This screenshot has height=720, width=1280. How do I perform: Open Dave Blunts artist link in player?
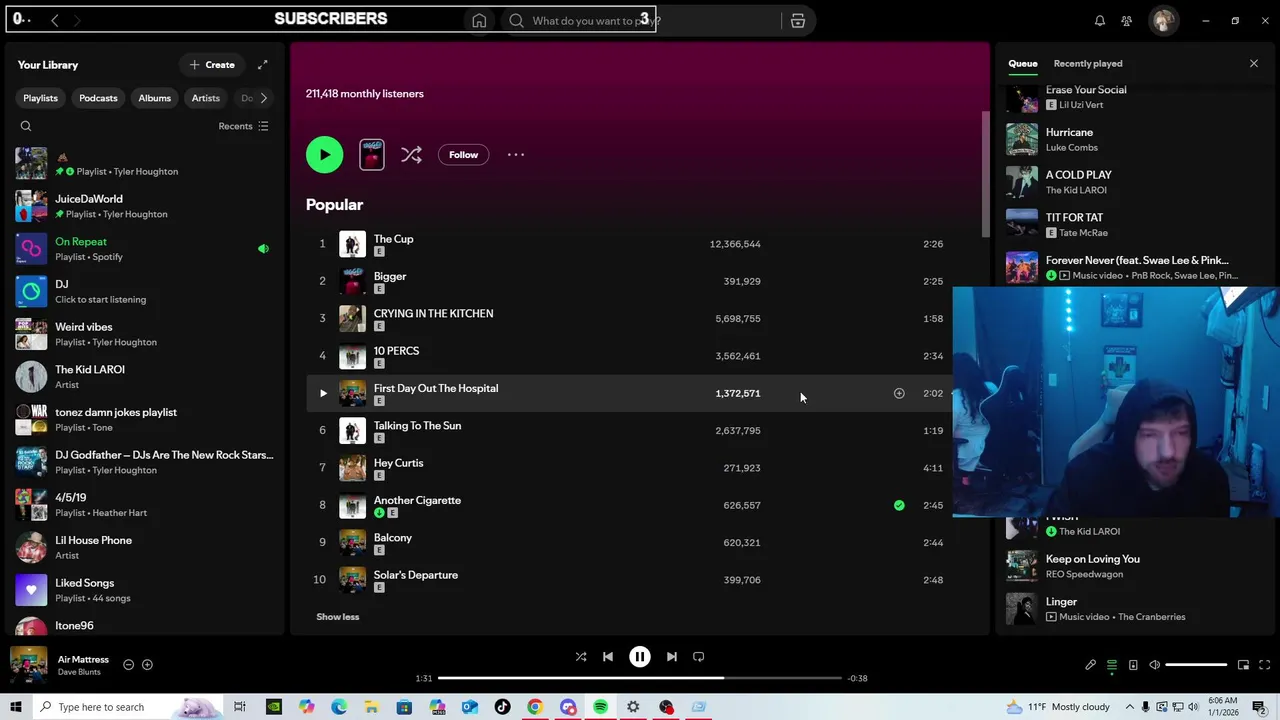coord(80,672)
